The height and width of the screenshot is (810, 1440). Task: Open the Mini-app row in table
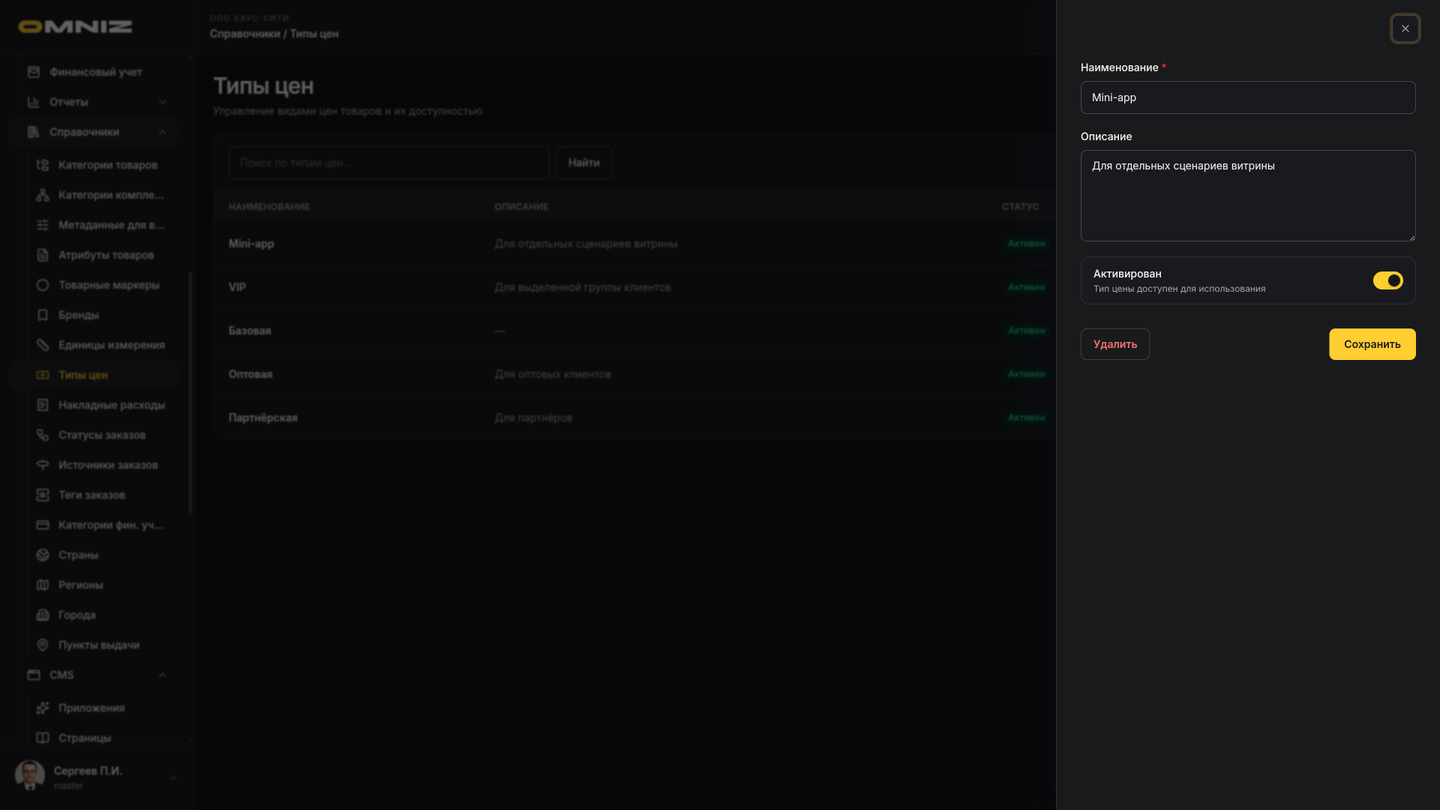pos(634,244)
